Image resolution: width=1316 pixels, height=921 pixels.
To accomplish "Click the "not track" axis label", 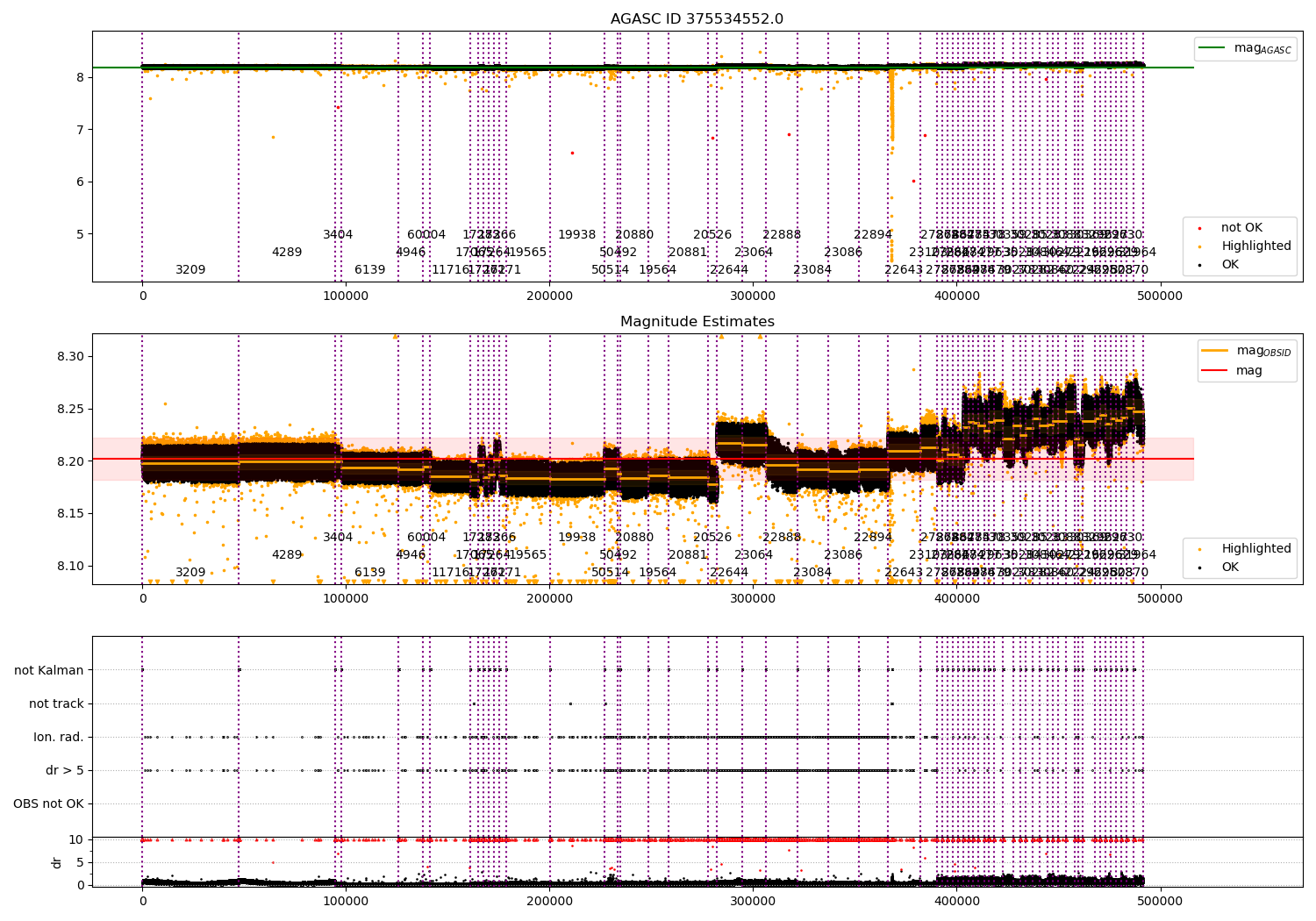I will (56, 703).
